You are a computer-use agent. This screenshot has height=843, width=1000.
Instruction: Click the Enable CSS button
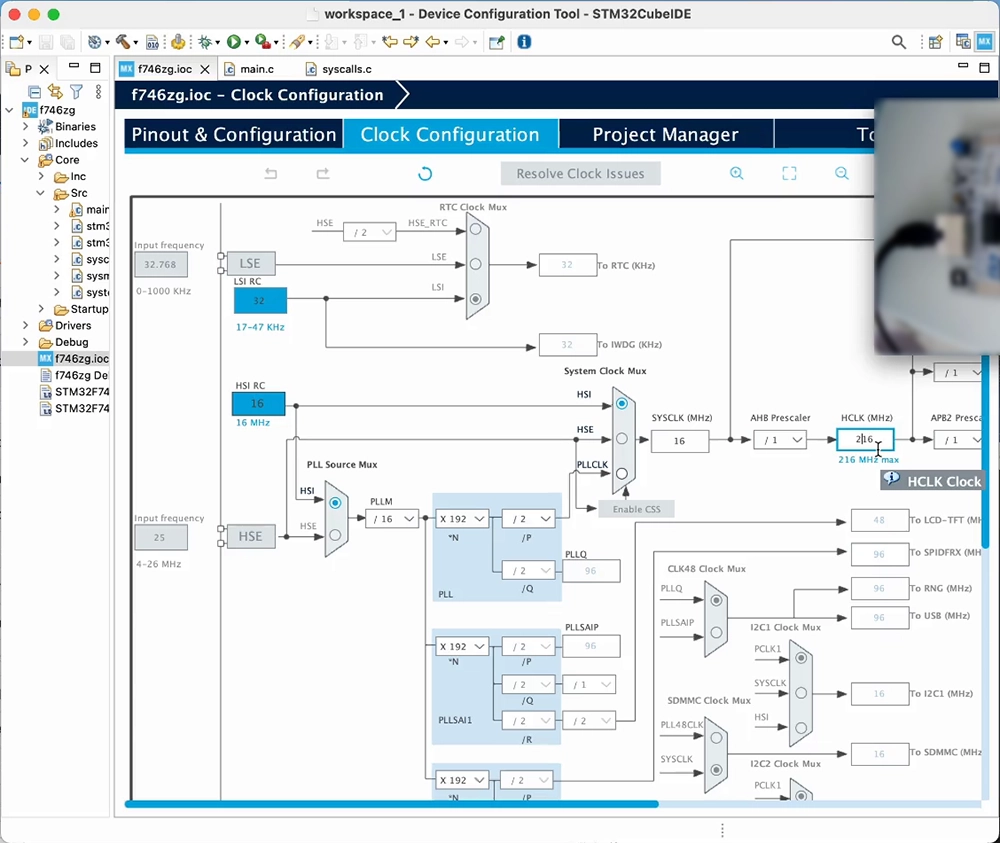click(x=636, y=509)
